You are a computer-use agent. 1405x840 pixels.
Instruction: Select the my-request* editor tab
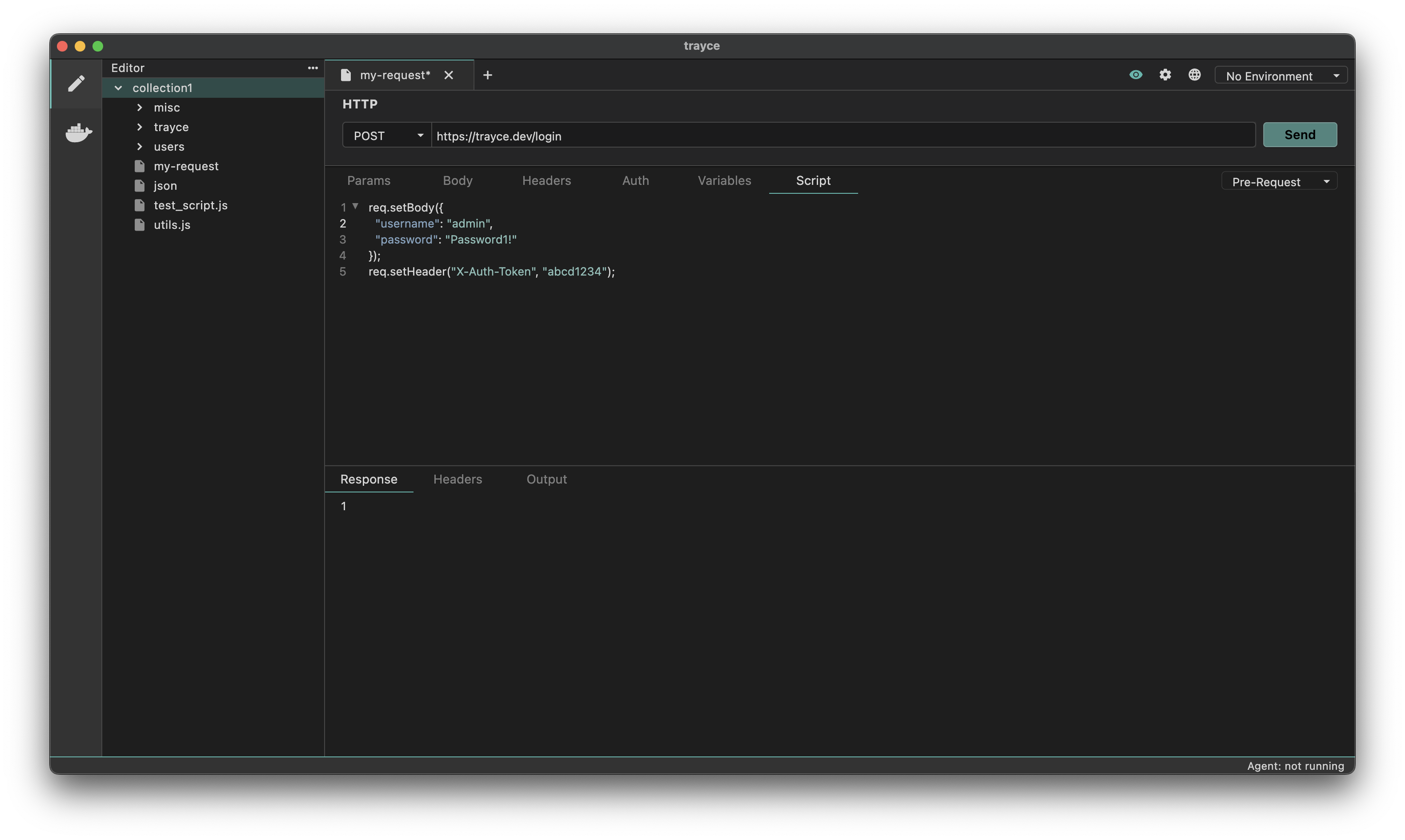coord(399,75)
